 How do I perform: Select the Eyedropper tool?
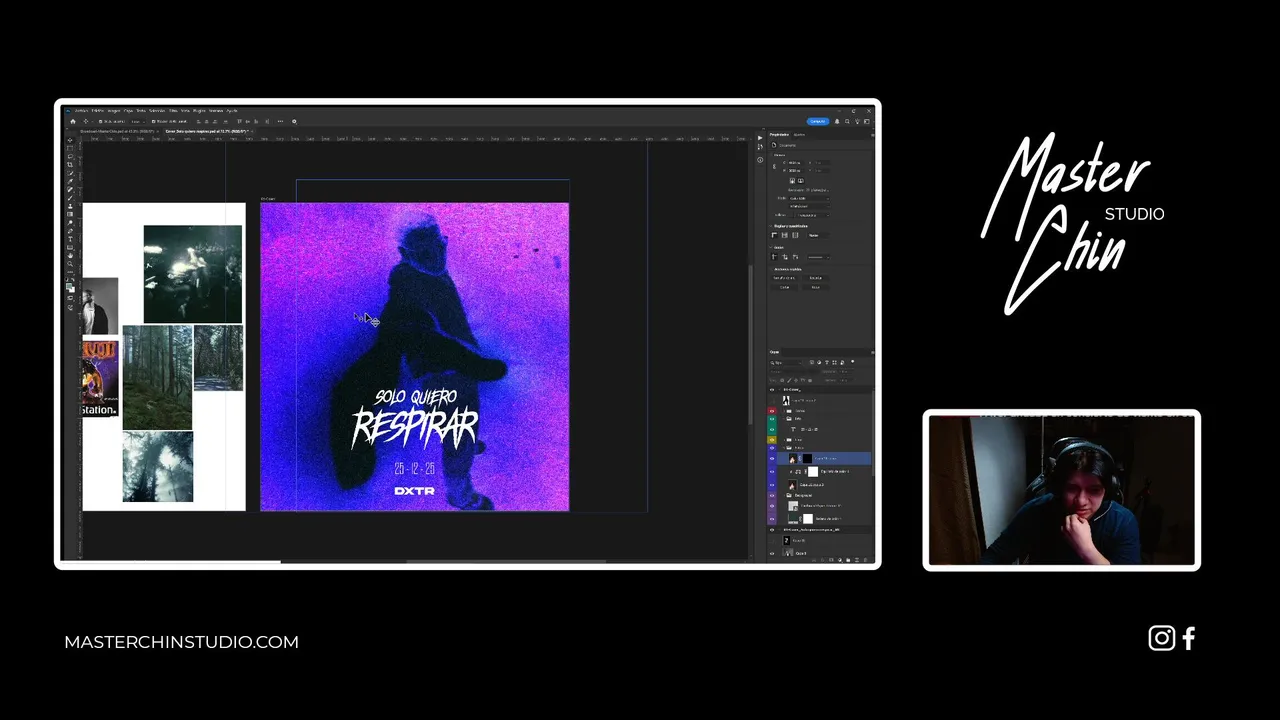coord(70,181)
